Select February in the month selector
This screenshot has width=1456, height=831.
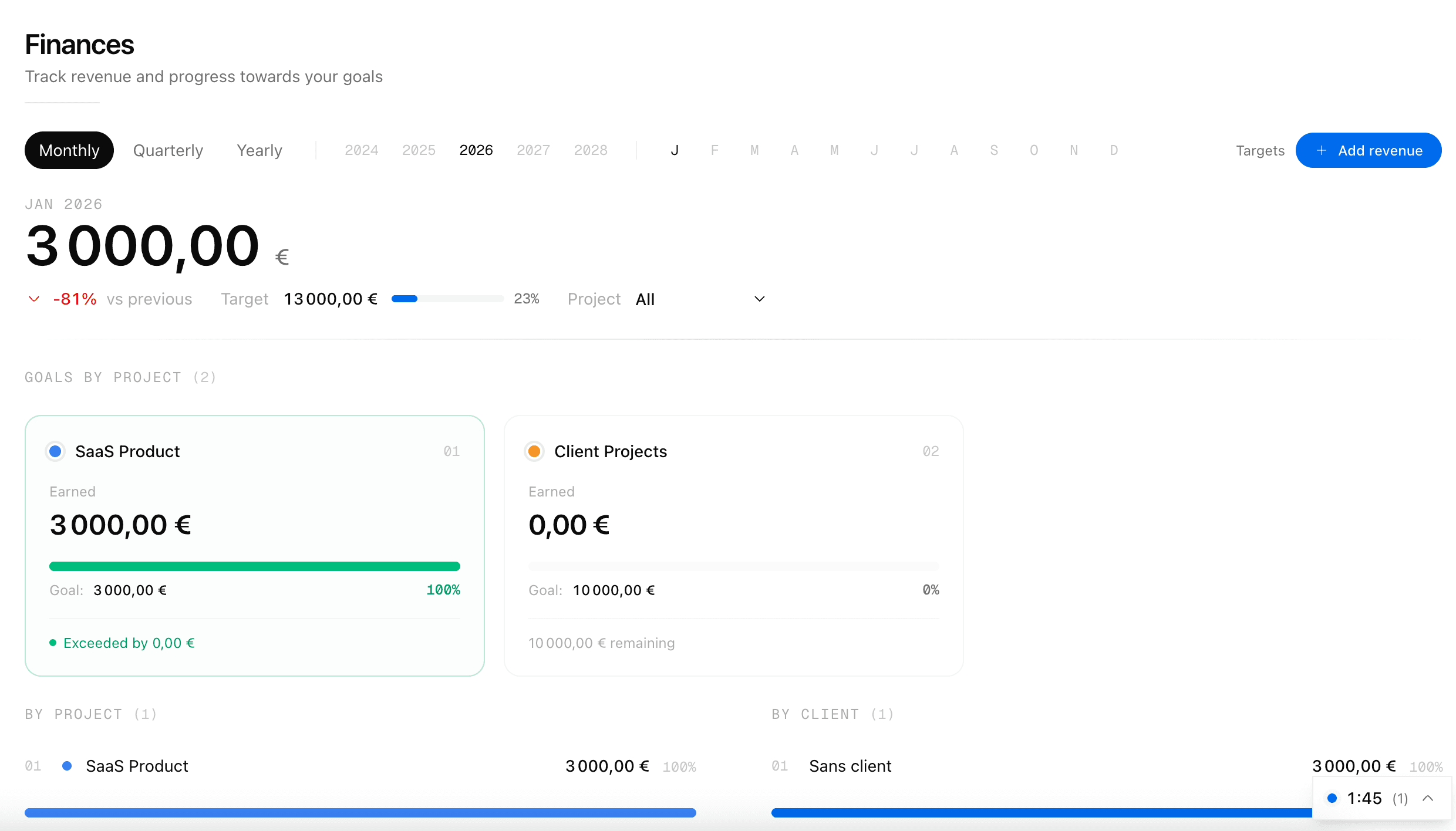[x=714, y=150]
